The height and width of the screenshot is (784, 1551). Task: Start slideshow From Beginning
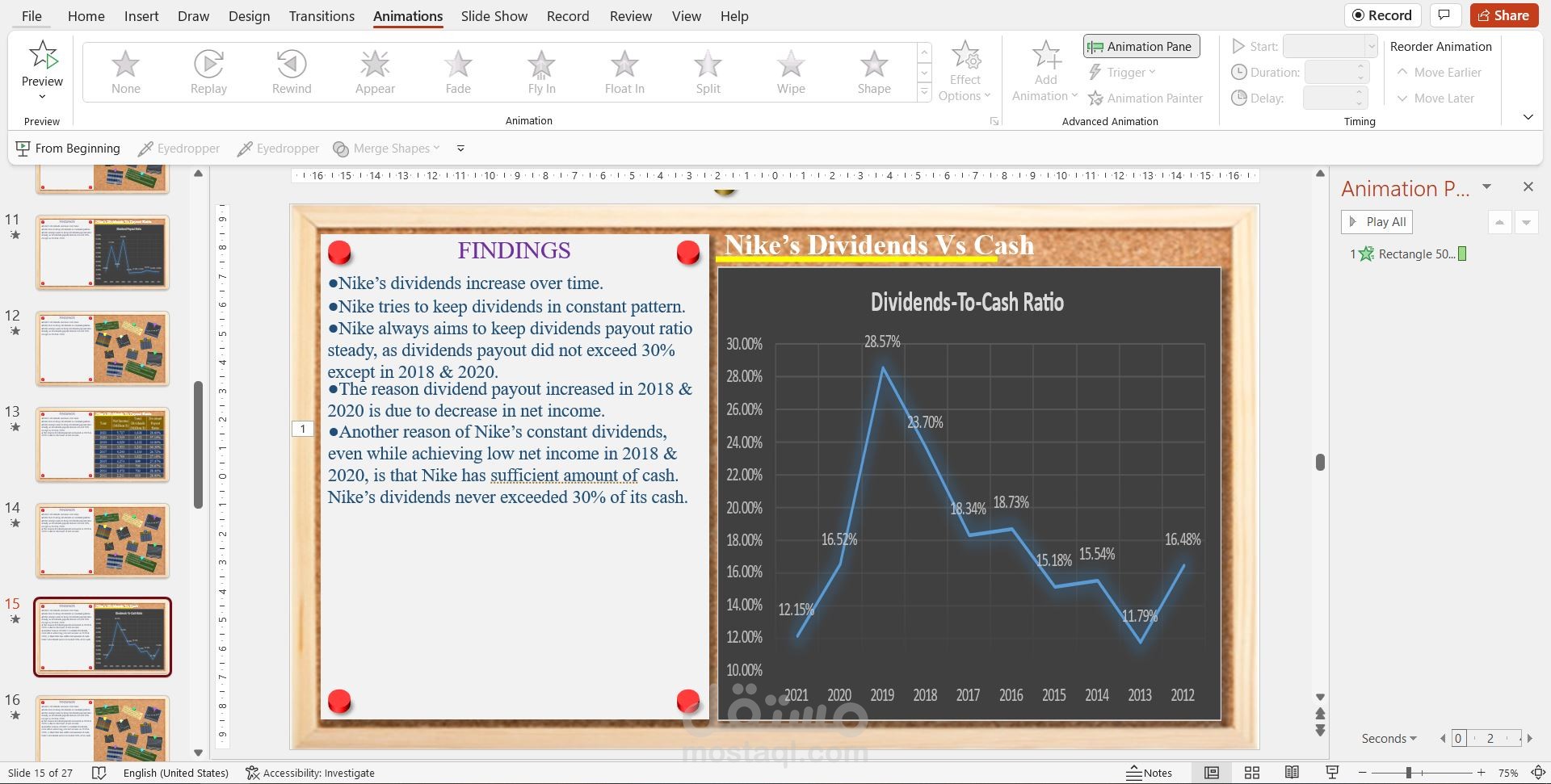click(x=68, y=149)
